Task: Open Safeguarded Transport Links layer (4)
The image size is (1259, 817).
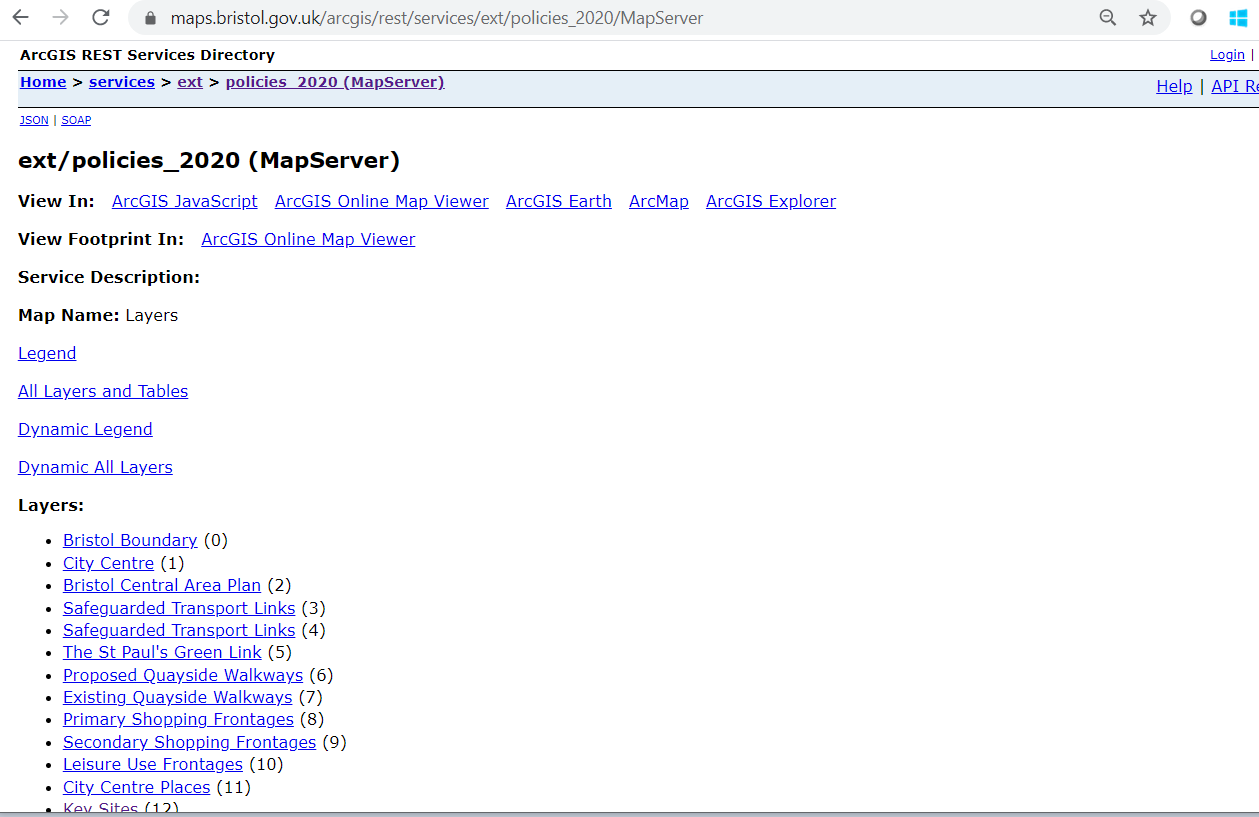Action: (179, 630)
